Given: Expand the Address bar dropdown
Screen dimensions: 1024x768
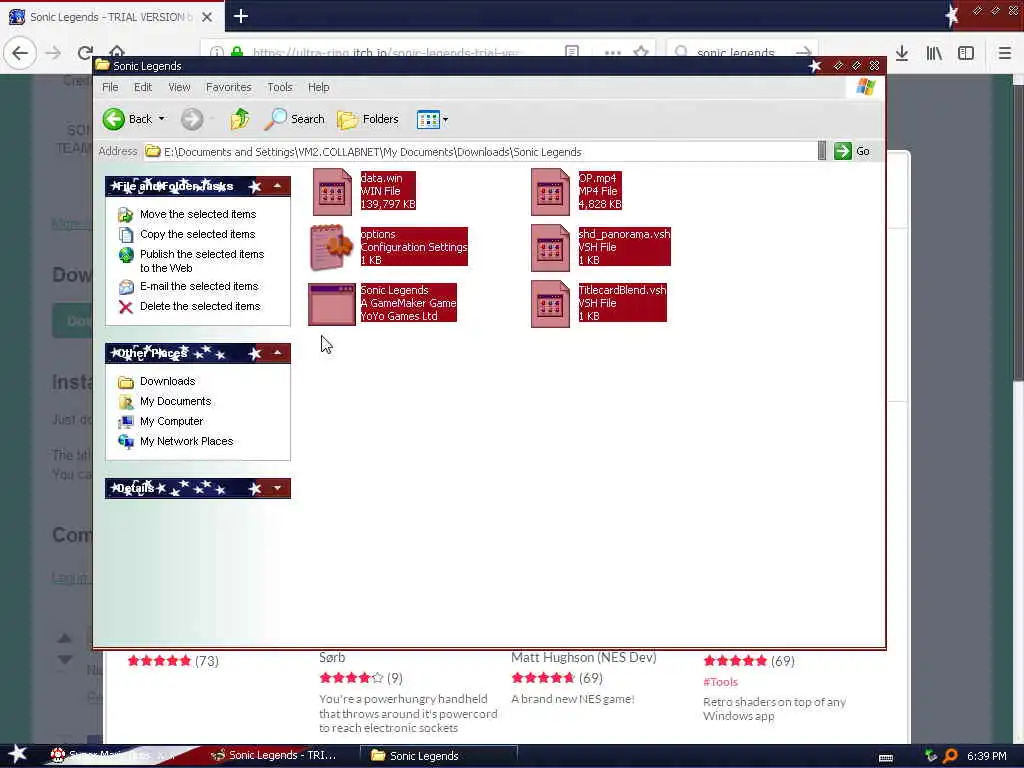Looking at the screenshot, I should [822, 151].
